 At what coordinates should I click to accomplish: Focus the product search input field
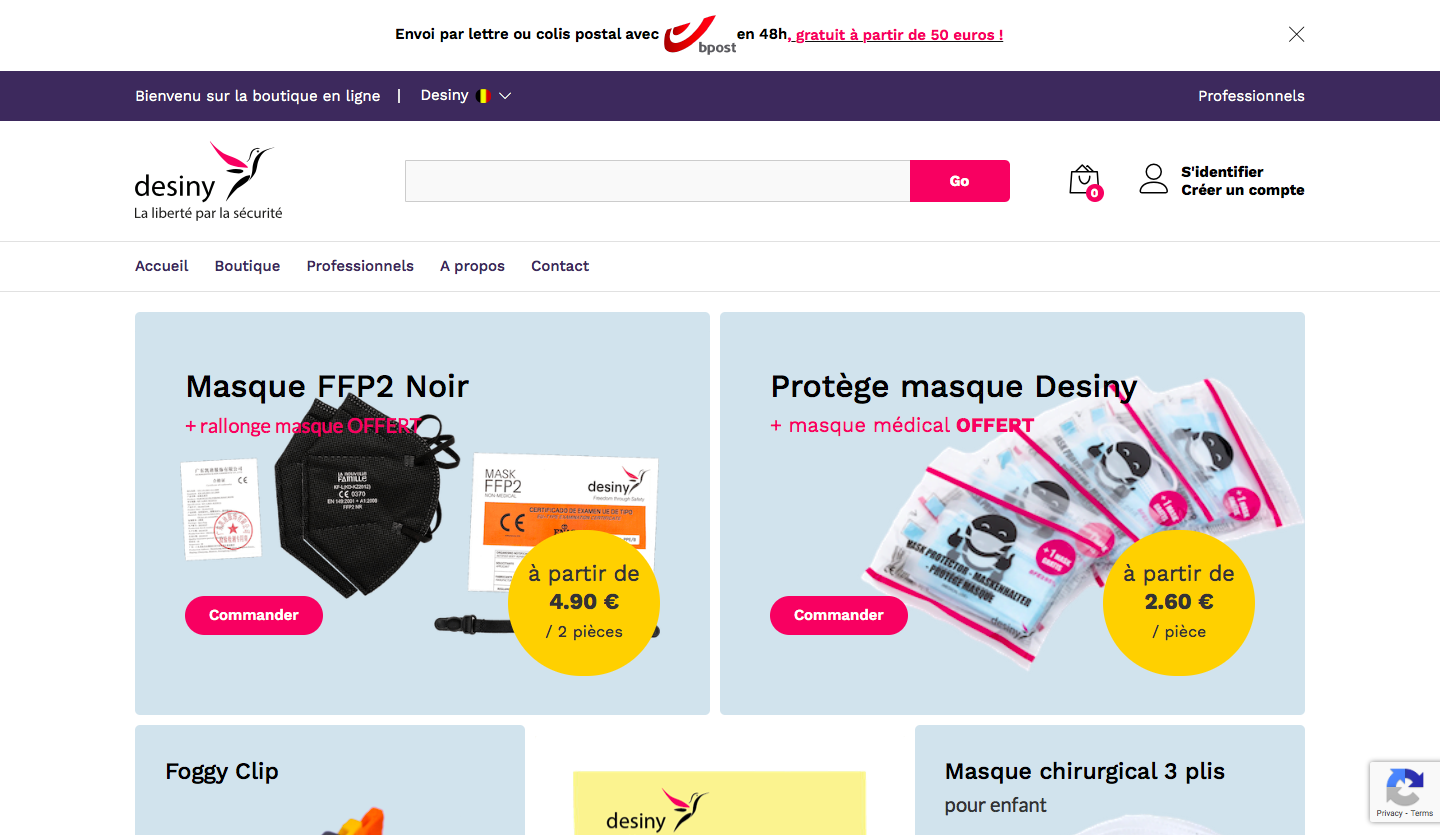tap(657, 181)
